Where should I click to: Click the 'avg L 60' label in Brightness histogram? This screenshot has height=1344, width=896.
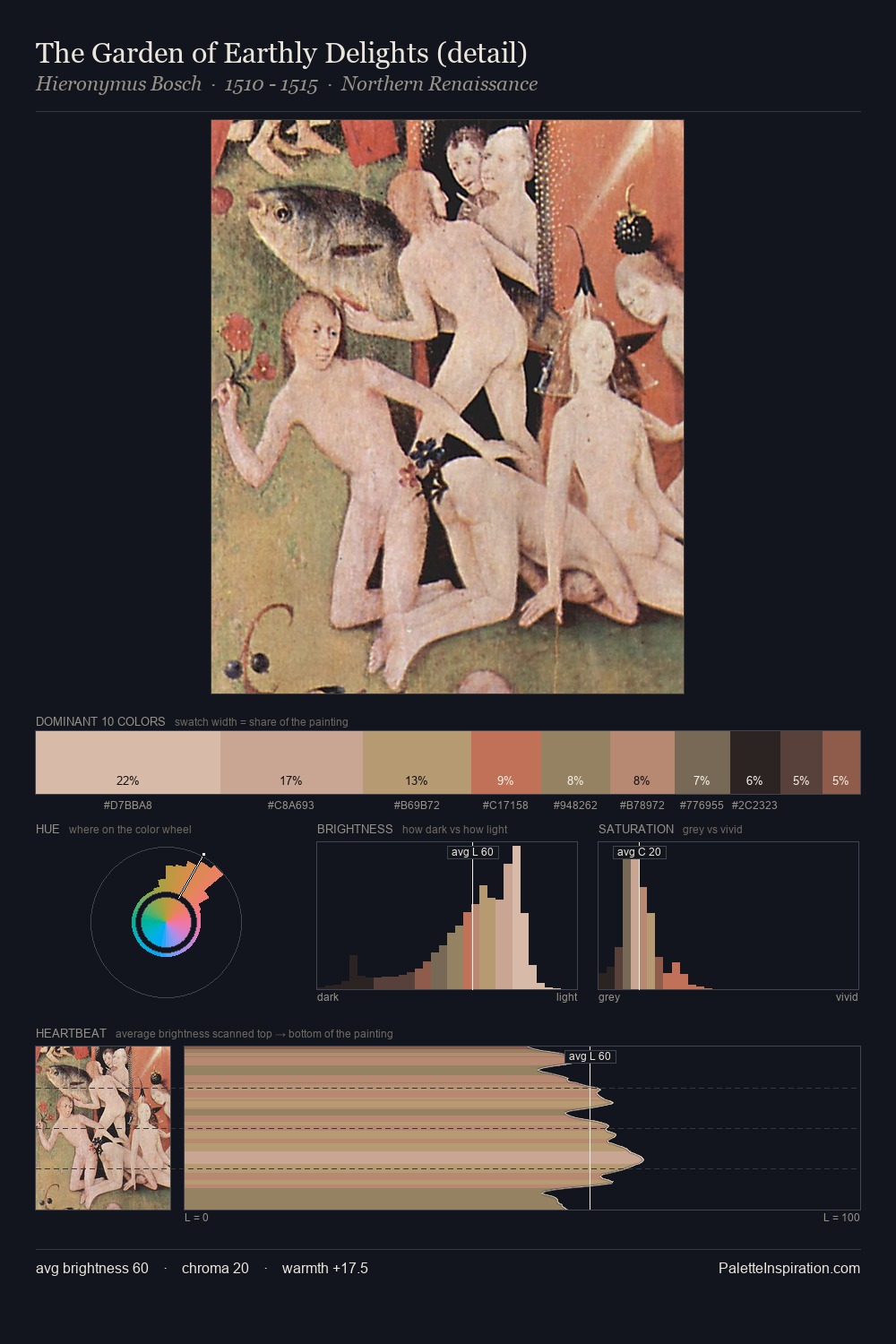click(x=472, y=852)
